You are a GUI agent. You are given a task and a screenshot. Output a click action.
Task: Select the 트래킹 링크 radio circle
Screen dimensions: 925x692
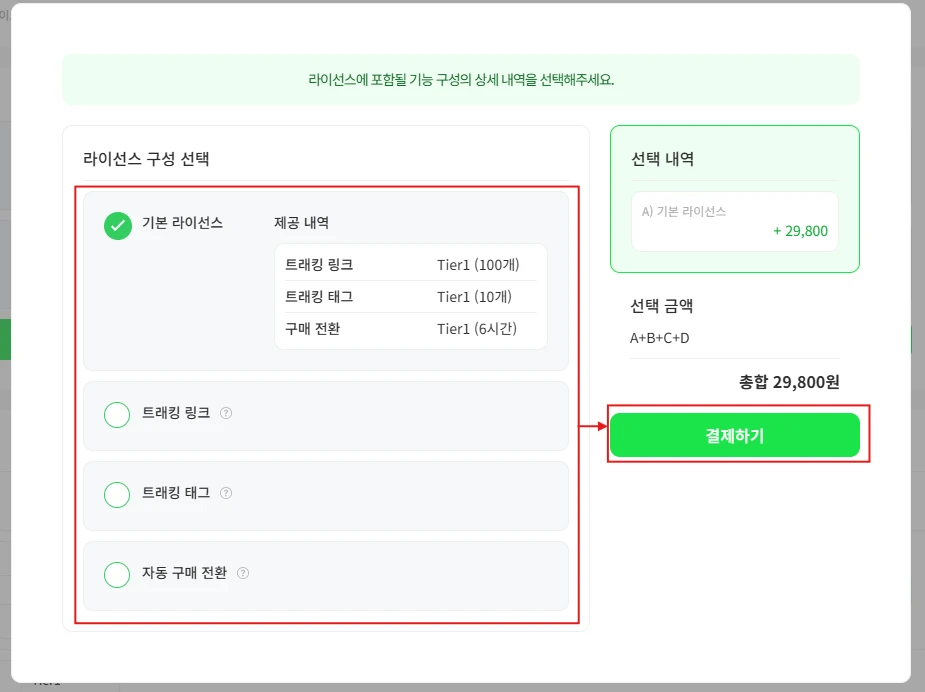tap(117, 414)
